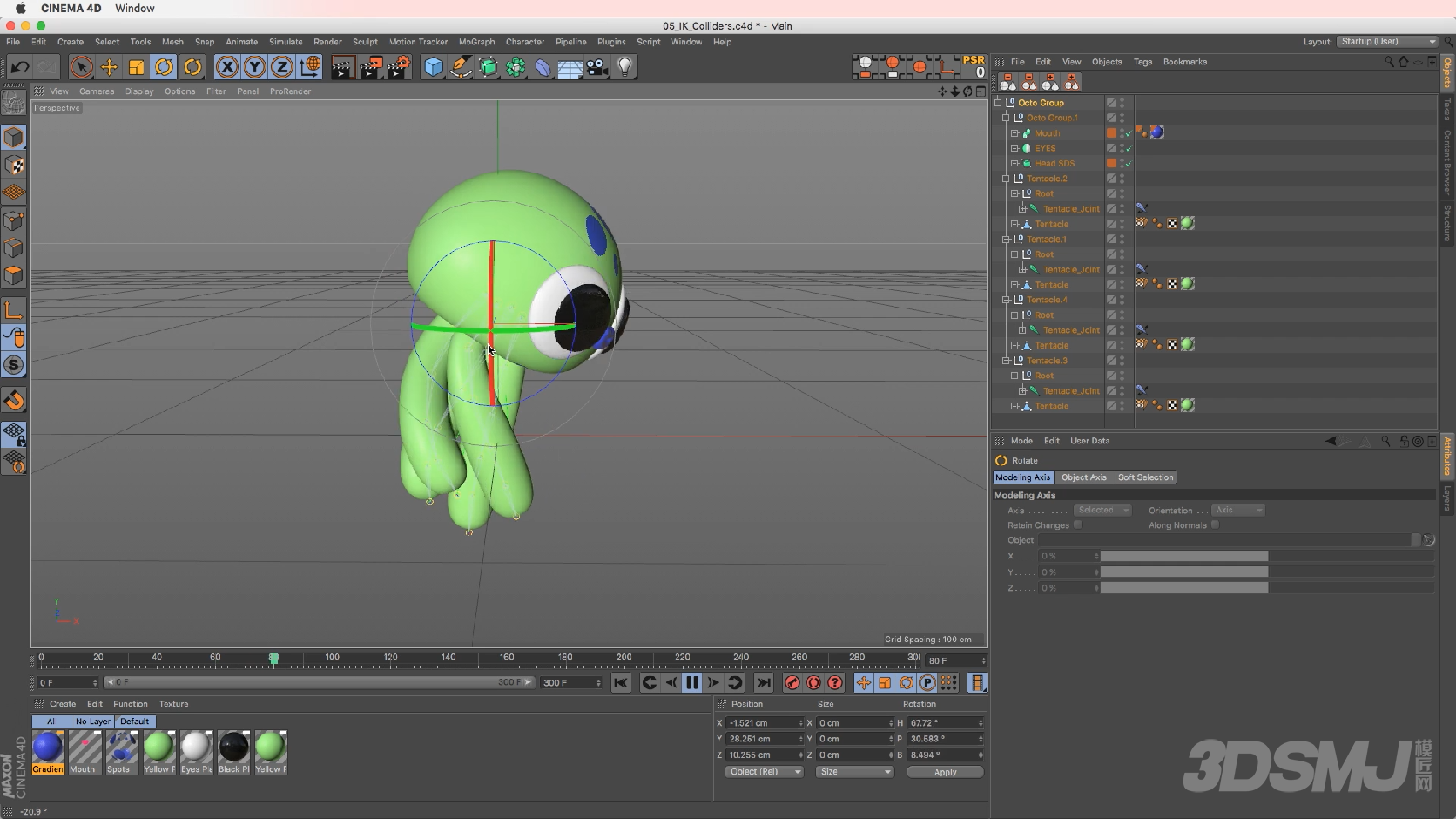Select the Make Editable tool
1456x819 pixels.
click(14, 103)
